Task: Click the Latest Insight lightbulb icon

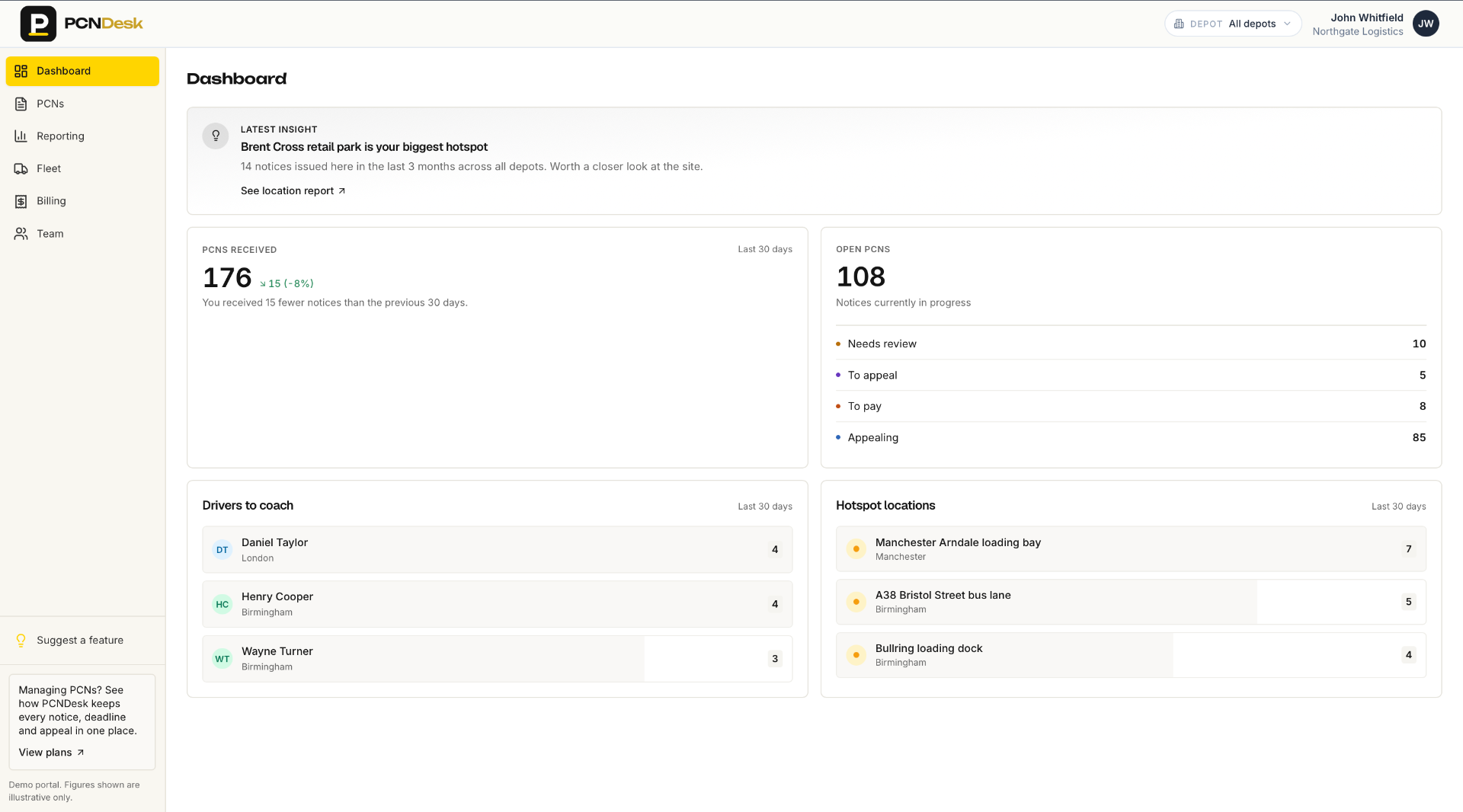Action: (x=216, y=136)
